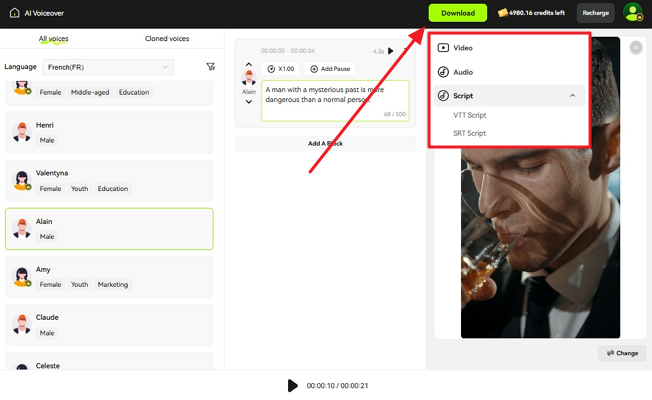Click the Education tag under Valentyna
Screen dimensions: 652x400
click(x=113, y=188)
